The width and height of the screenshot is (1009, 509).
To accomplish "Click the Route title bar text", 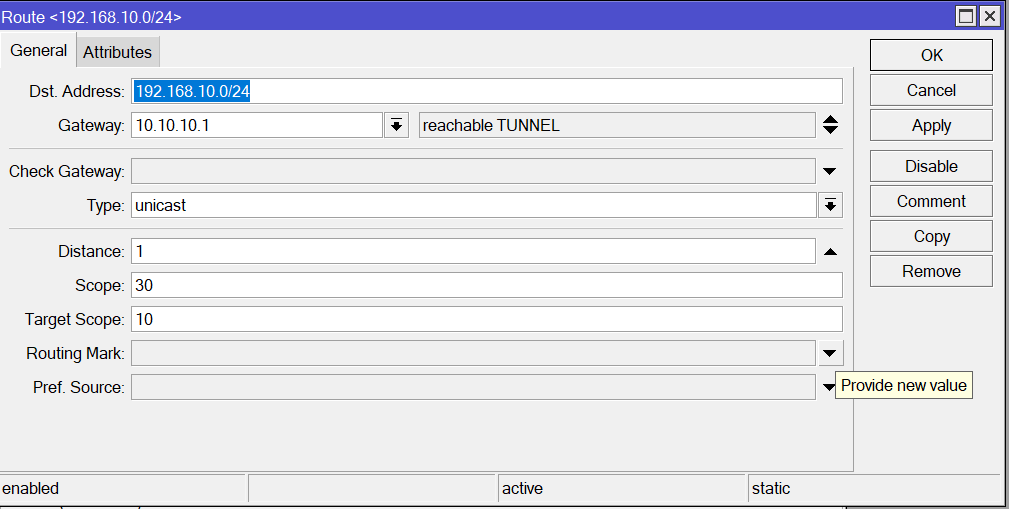I will coord(92,17).
